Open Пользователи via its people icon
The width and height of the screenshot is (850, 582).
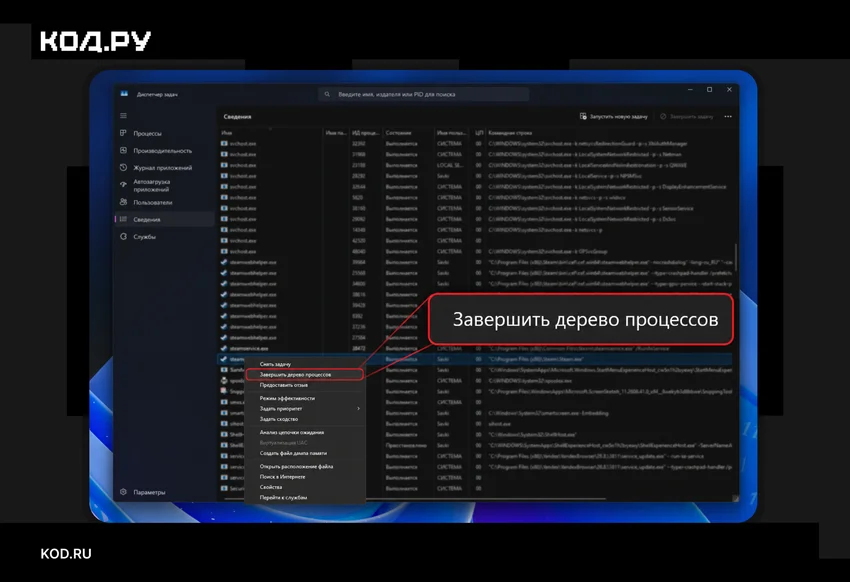(x=124, y=202)
